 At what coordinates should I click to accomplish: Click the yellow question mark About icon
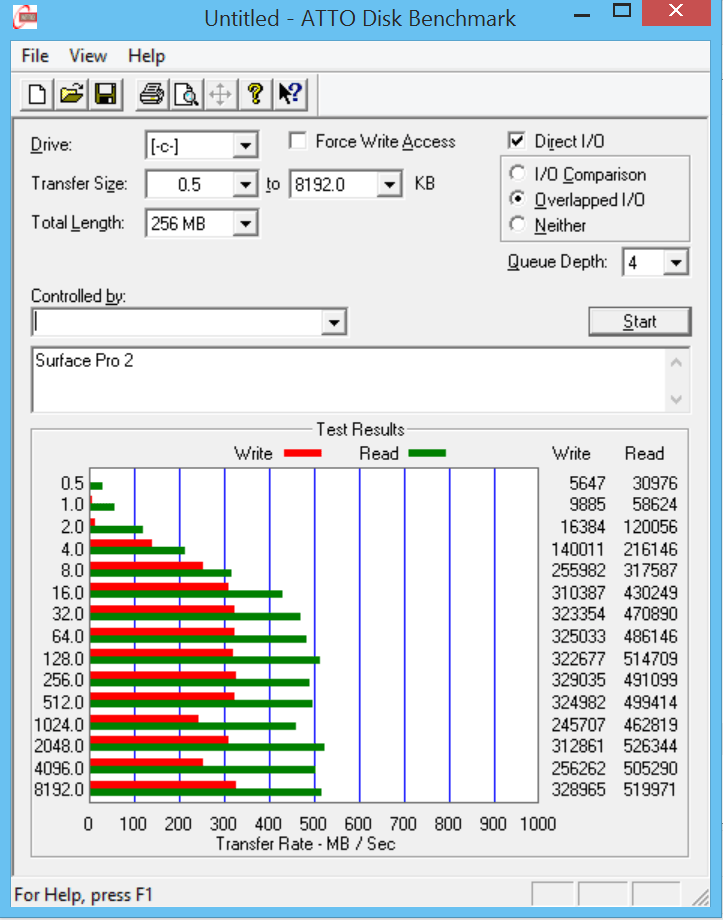(x=255, y=95)
